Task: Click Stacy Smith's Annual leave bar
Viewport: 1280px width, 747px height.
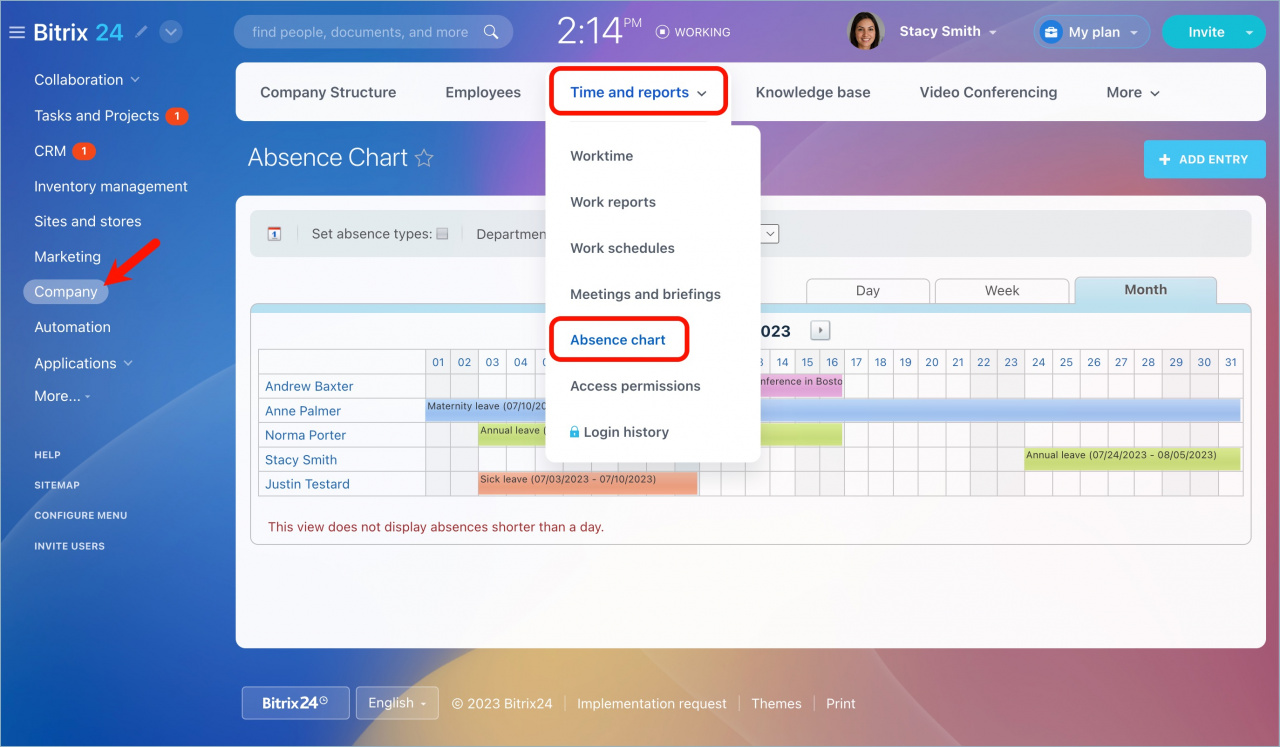Action: pos(1132,458)
